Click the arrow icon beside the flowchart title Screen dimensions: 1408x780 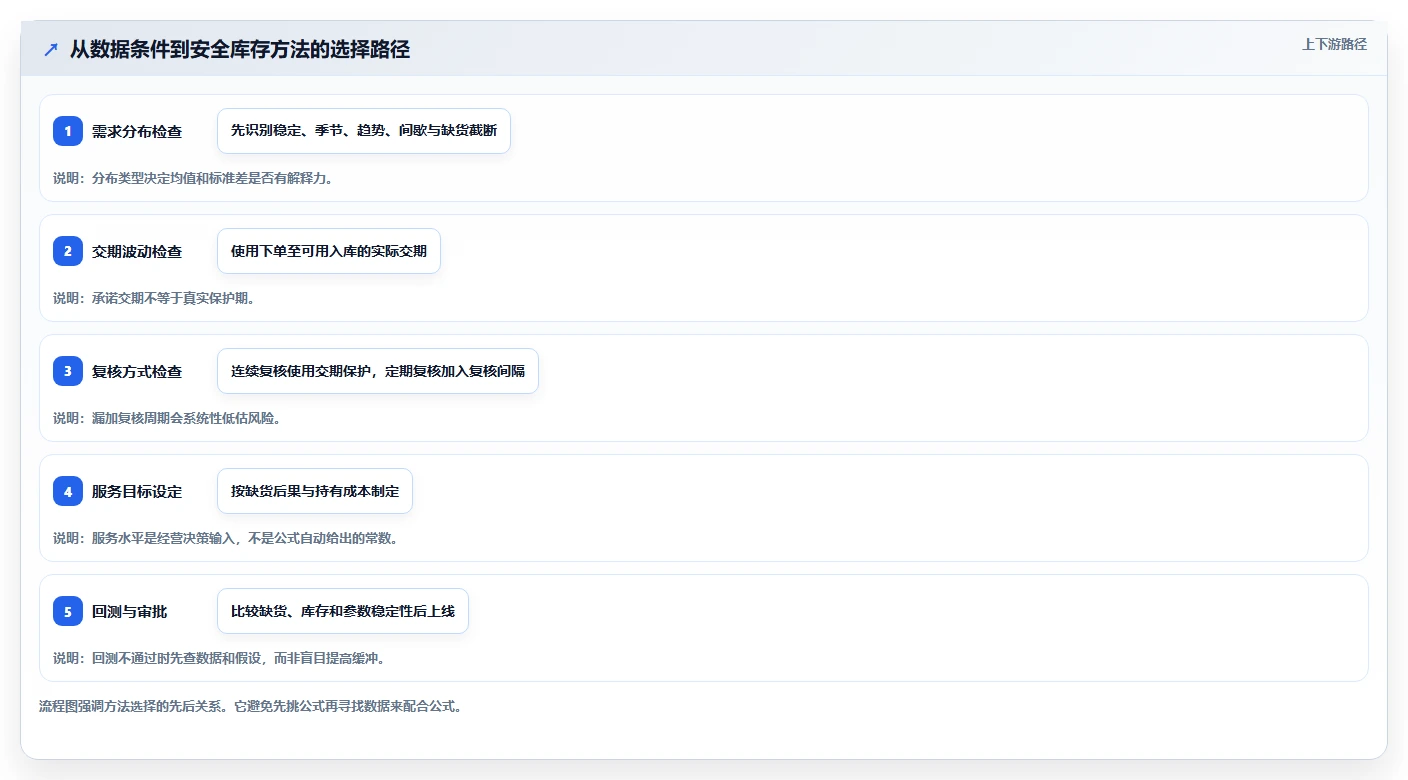tap(51, 50)
